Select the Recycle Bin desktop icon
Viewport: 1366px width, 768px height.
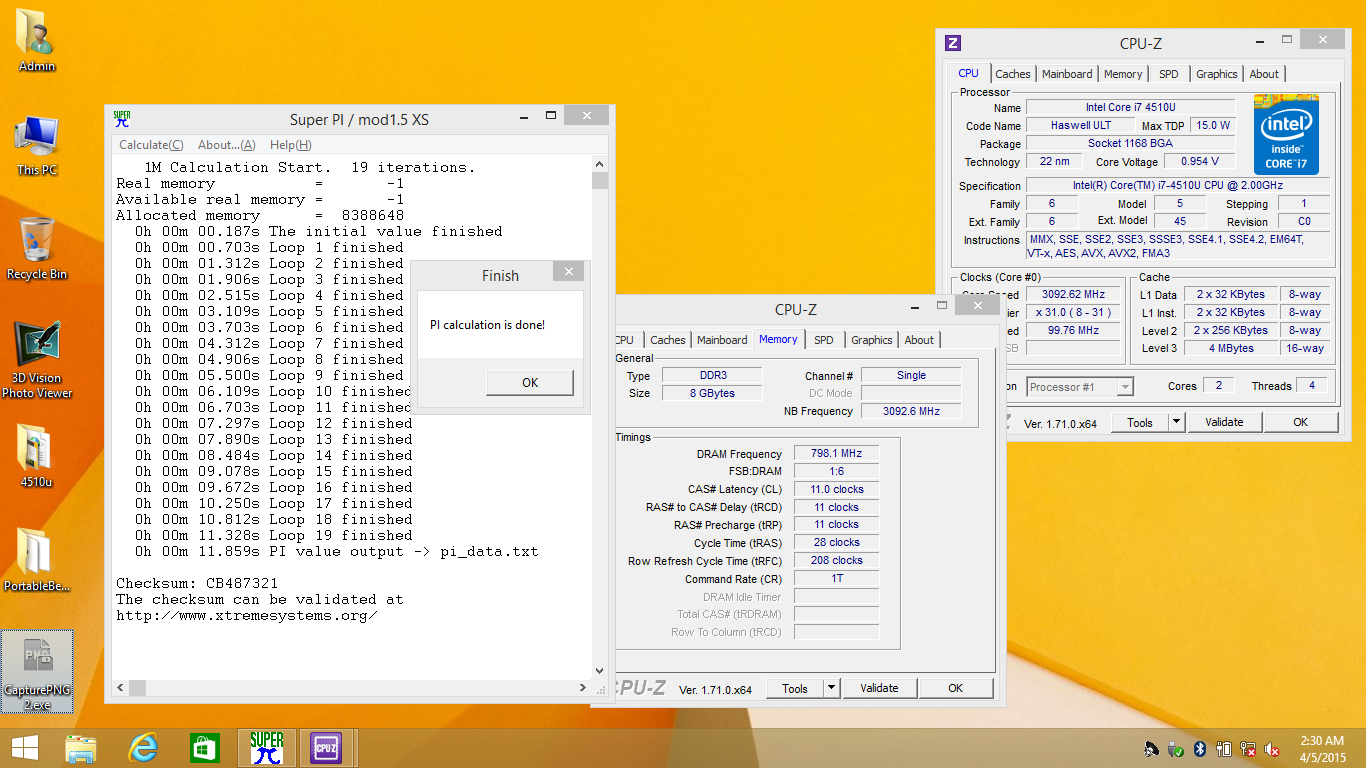37,249
